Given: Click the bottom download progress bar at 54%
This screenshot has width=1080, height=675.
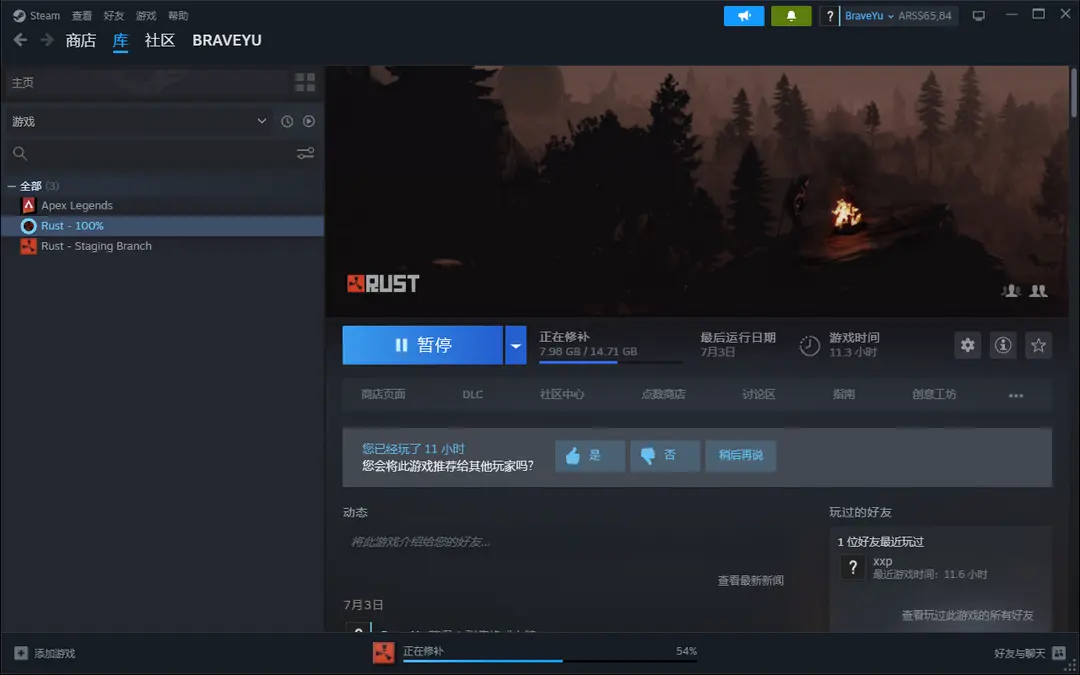Looking at the screenshot, I should (550, 661).
